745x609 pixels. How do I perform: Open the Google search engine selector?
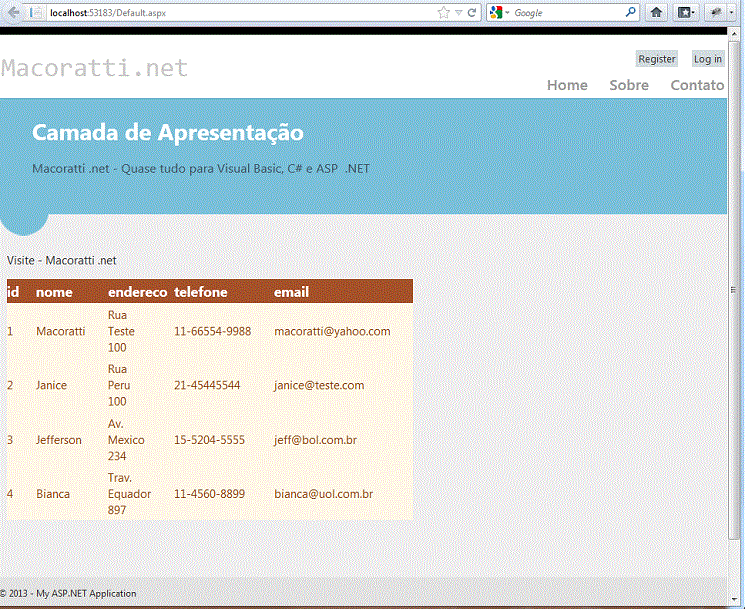[499, 13]
